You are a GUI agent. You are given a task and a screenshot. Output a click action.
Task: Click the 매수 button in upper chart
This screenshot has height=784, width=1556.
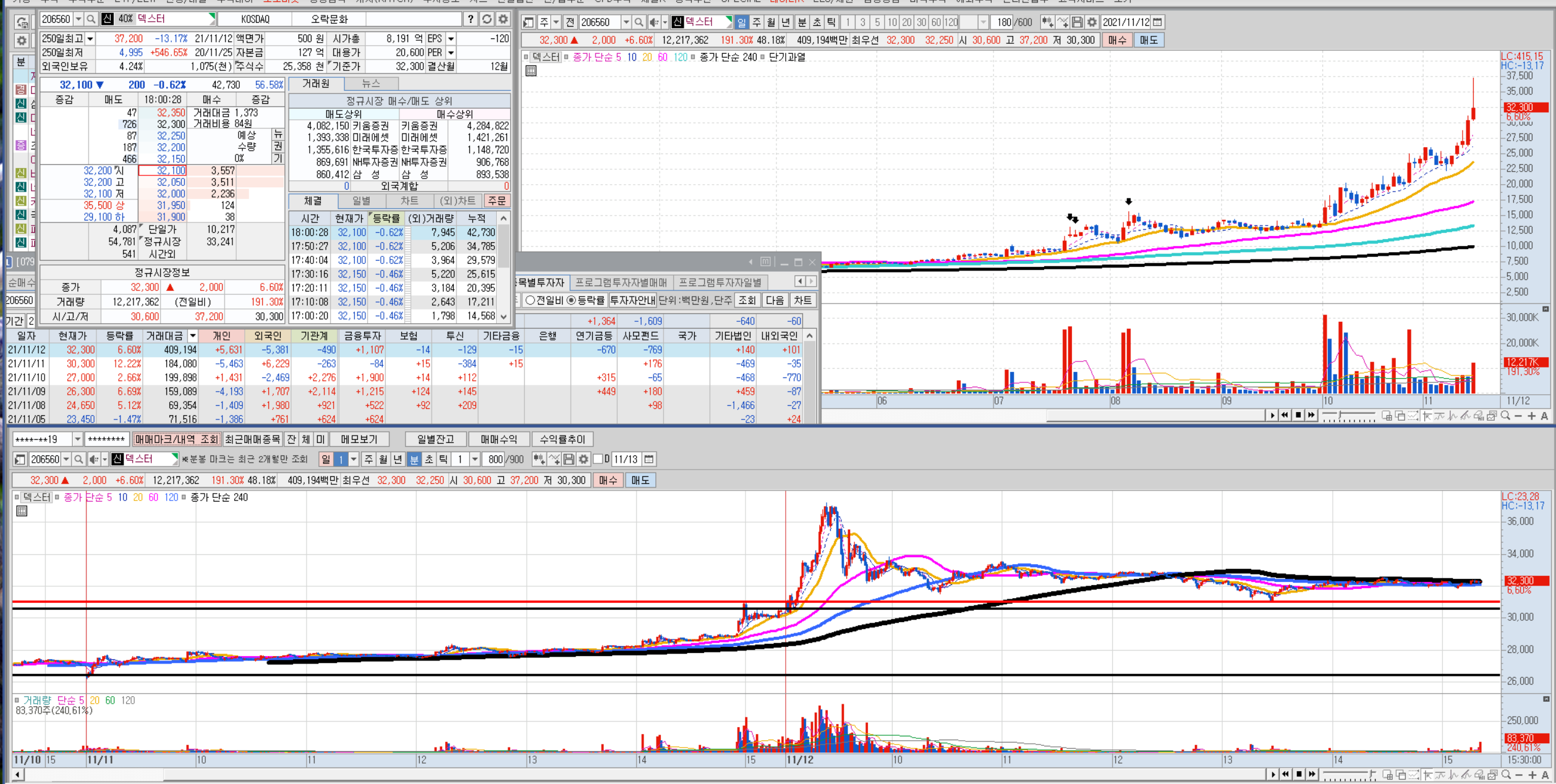[x=1117, y=40]
